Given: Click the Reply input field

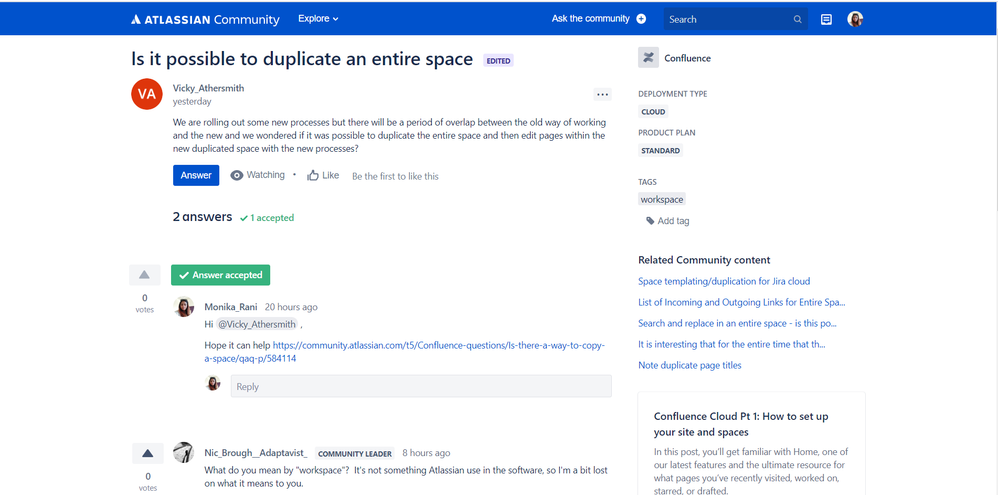Looking at the screenshot, I should pos(421,386).
